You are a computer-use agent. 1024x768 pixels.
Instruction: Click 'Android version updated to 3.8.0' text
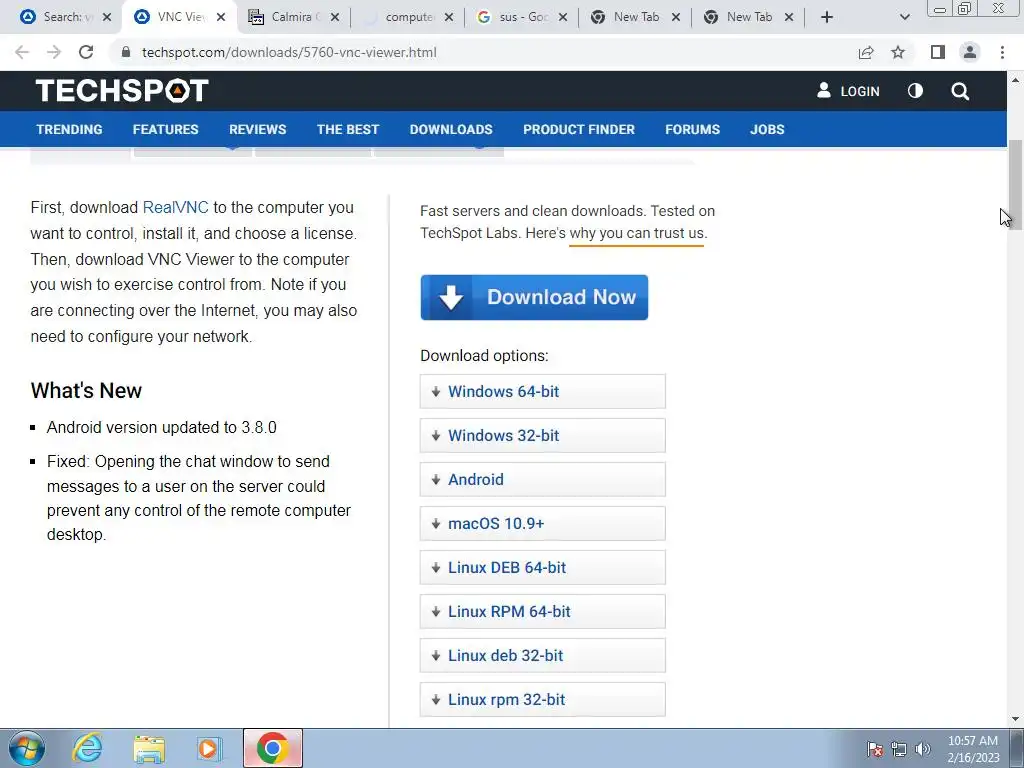[x=162, y=428]
